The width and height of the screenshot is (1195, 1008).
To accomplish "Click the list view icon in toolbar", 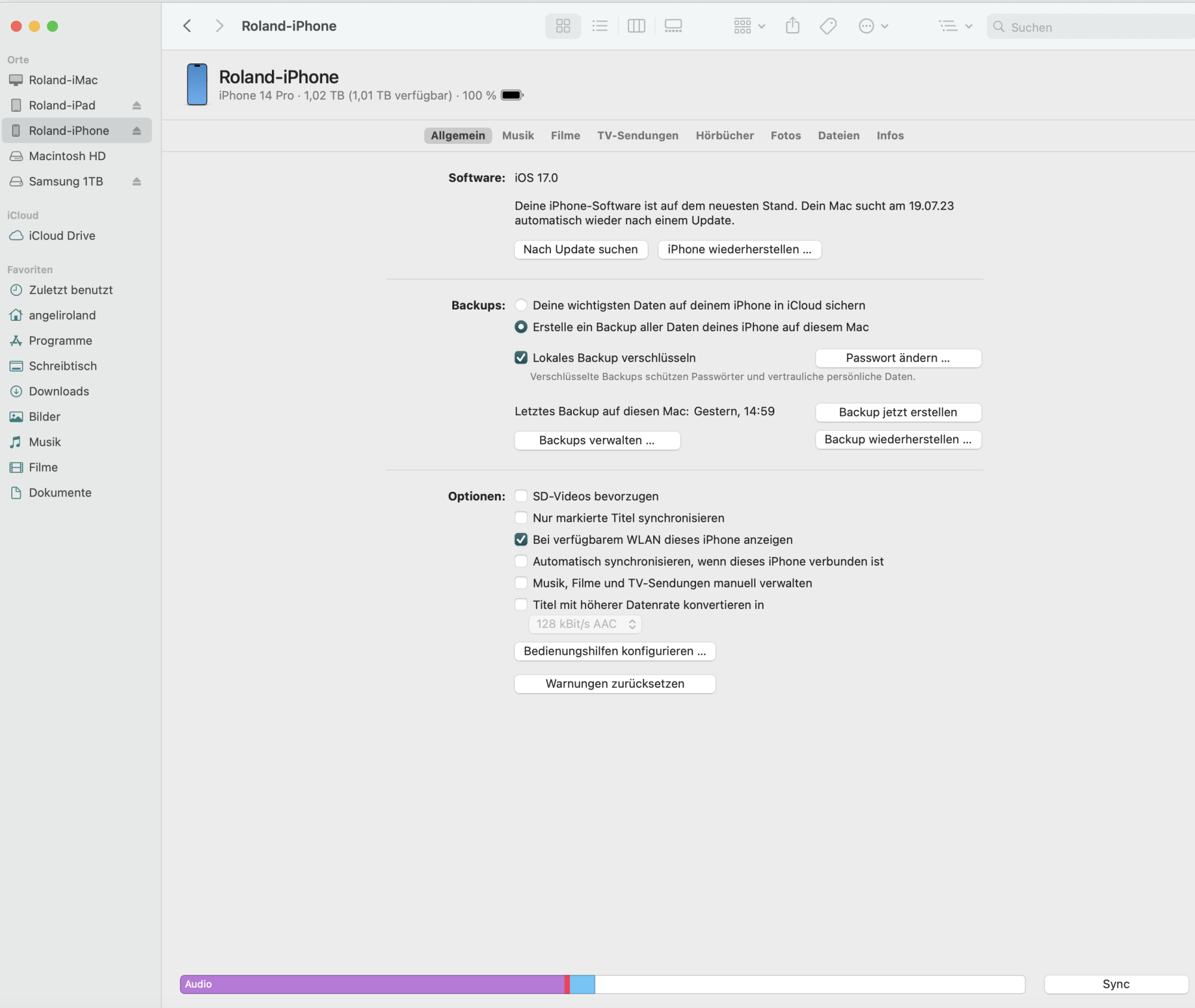I will coord(599,26).
